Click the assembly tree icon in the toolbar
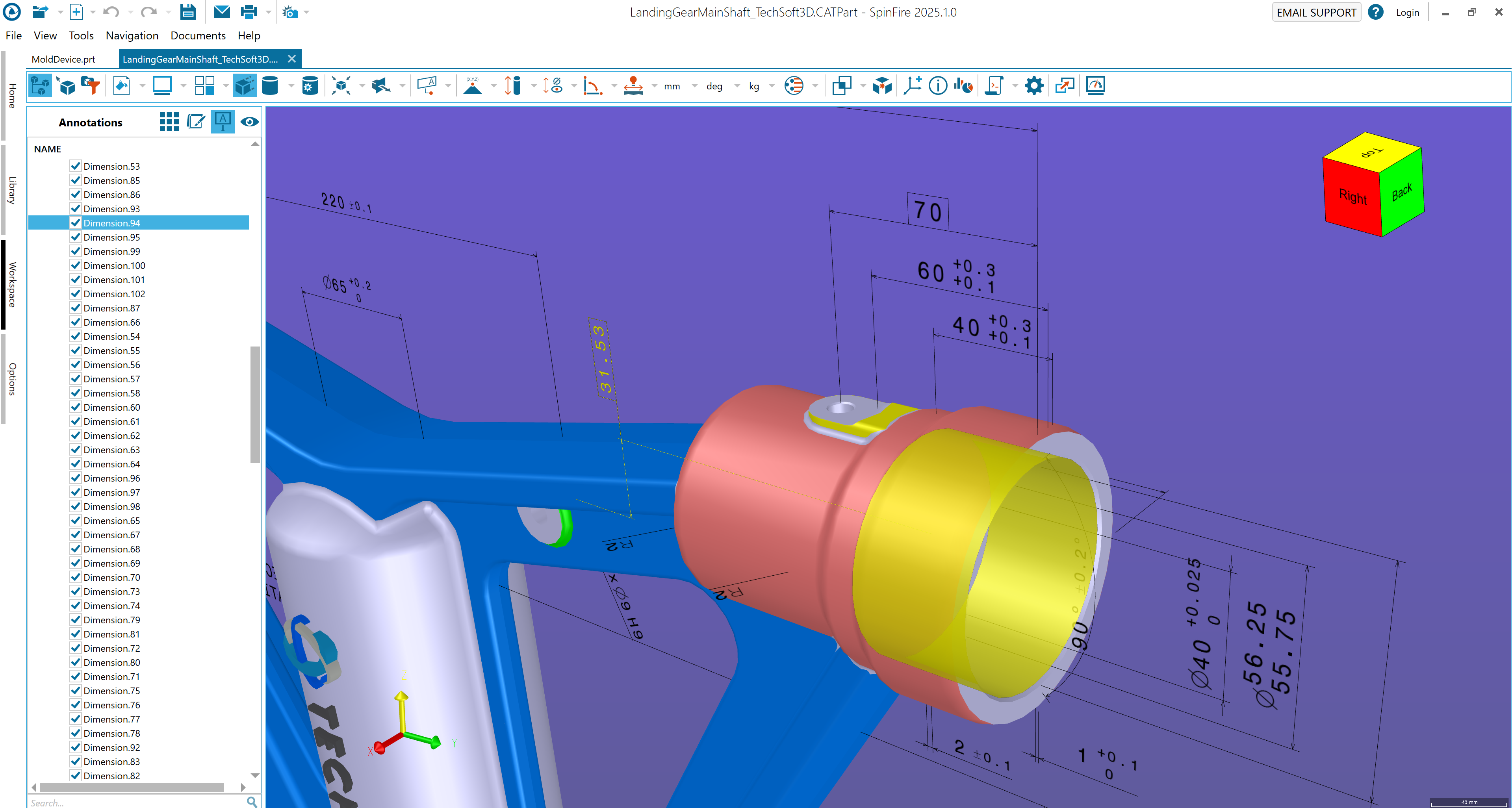The image size is (1512, 808). click(40, 86)
